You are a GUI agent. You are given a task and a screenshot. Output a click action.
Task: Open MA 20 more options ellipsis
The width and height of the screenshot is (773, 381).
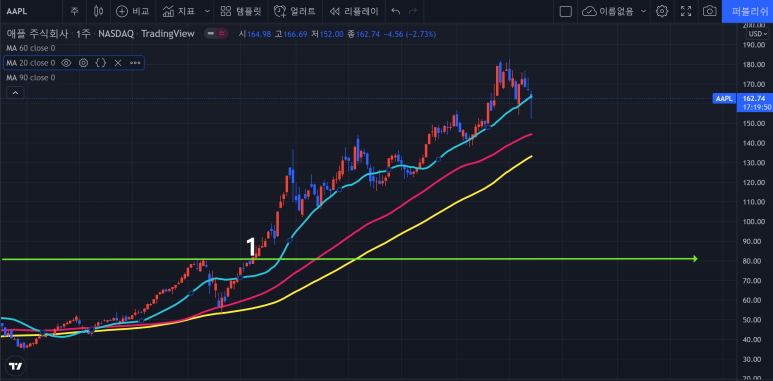(135, 63)
